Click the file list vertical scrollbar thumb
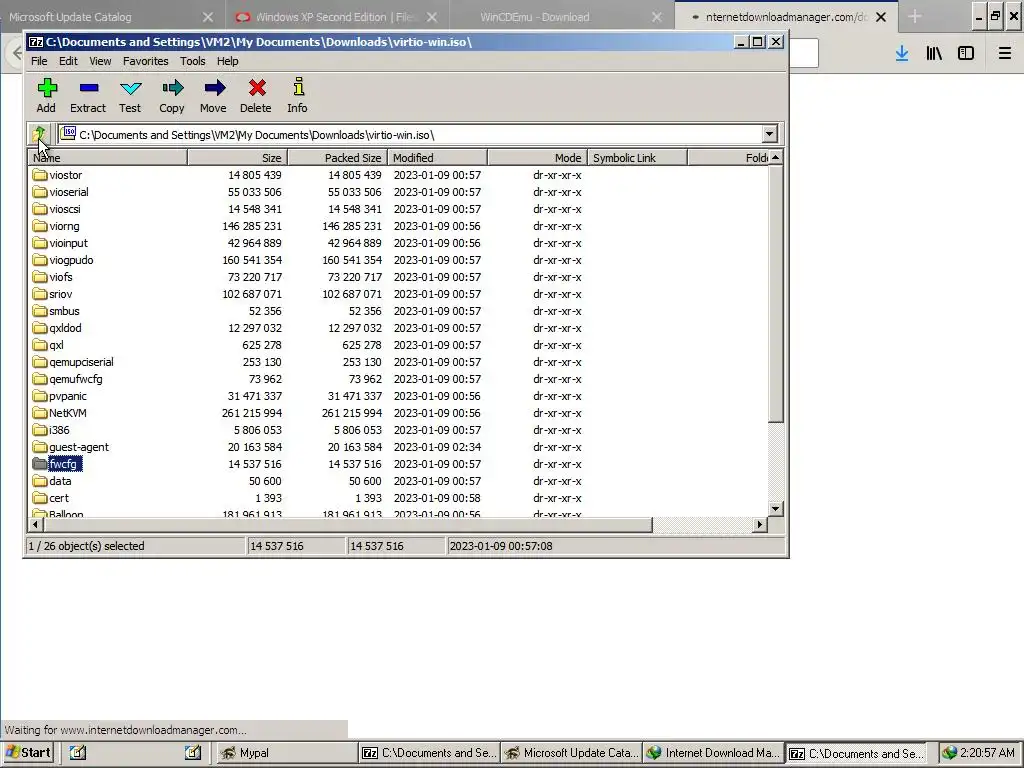The height and width of the screenshot is (768, 1024). pyautogui.click(x=775, y=294)
